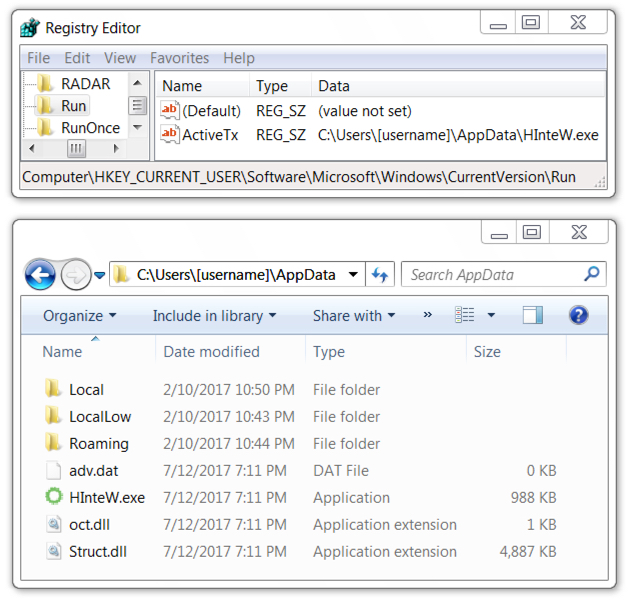Select the RADAR key in registry tree
Screen dimensions: 628x601
(85, 84)
